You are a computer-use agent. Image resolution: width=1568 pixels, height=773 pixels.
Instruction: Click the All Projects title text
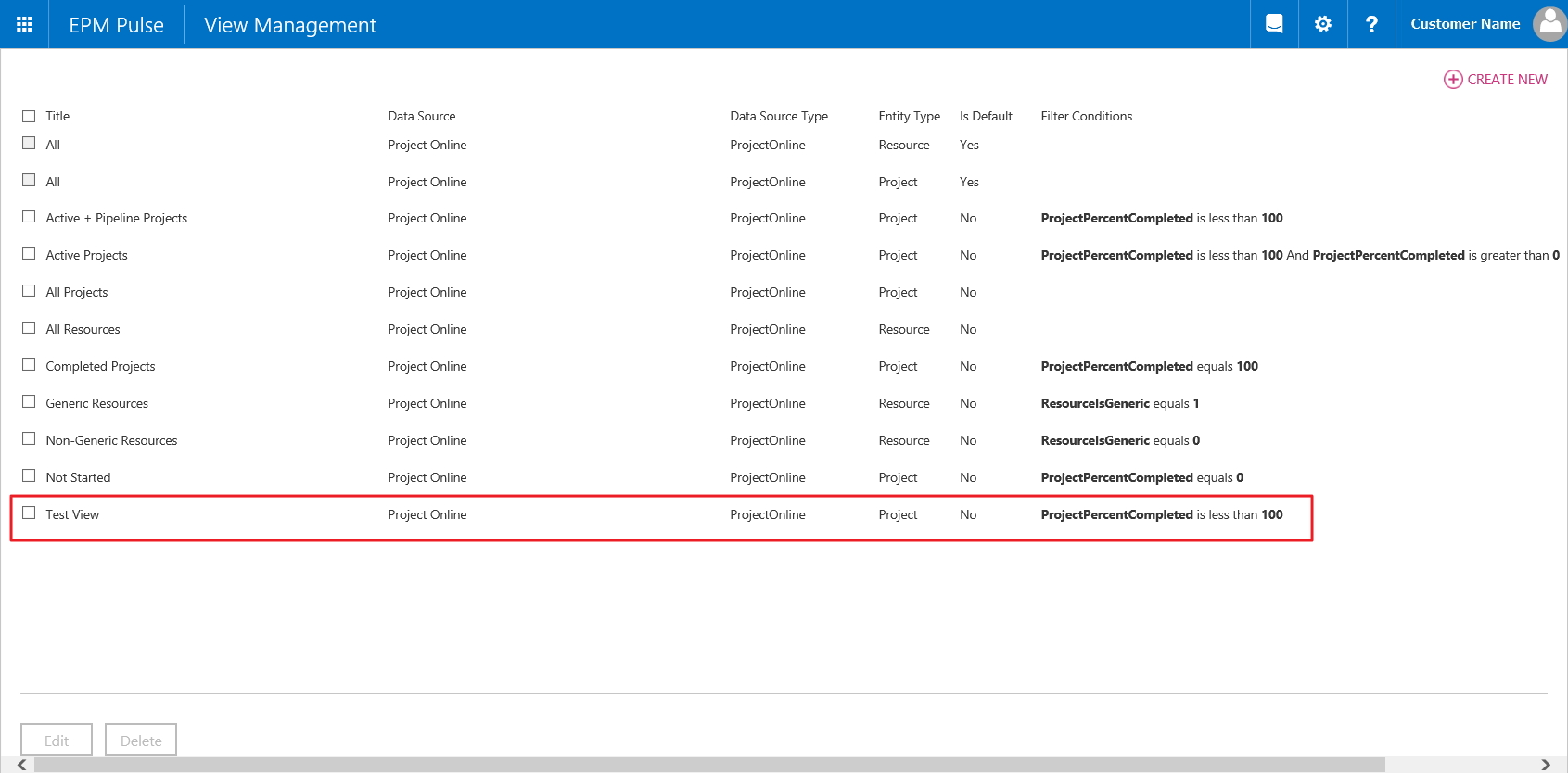point(77,292)
